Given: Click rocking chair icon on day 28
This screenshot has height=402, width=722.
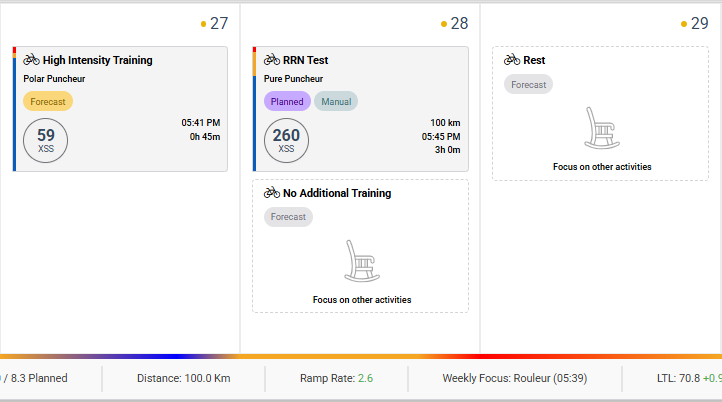Looking at the screenshot, I should (360, 260).
